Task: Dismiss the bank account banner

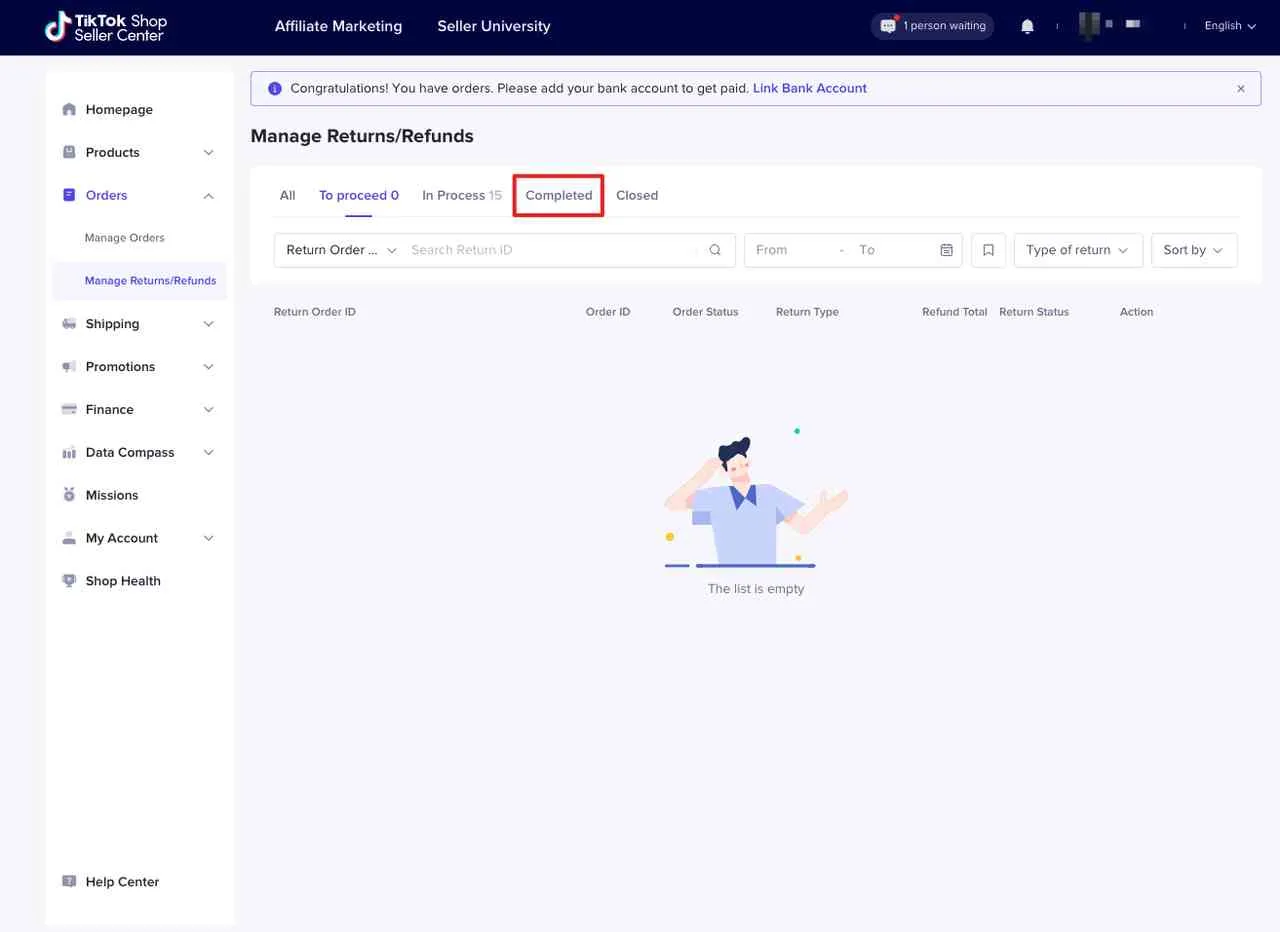Action: tap(1240, 89)
